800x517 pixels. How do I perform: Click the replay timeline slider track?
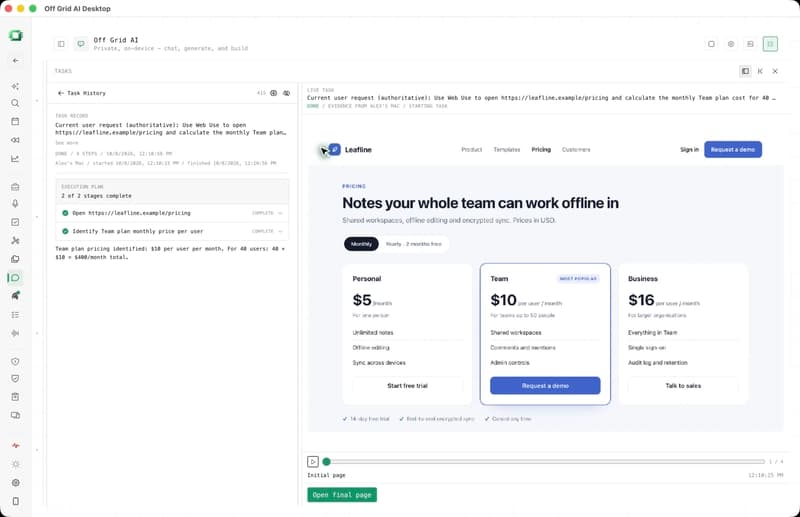tap(545, 461)
